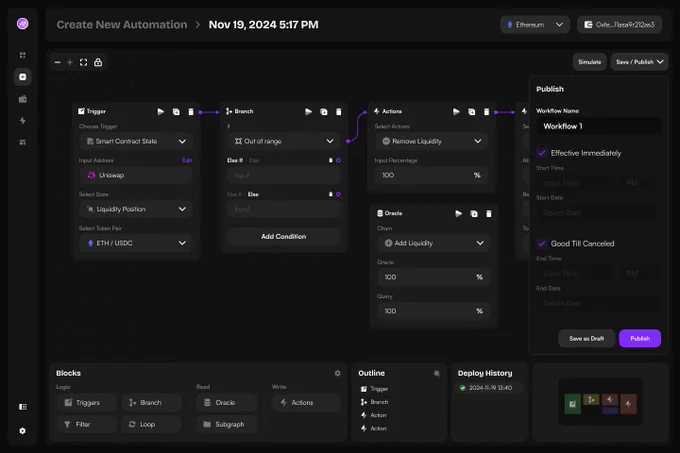Viewport: 680px width, 453px height.
Task: Zoom in the canvas with plus icon
Action: click(70, 62)
